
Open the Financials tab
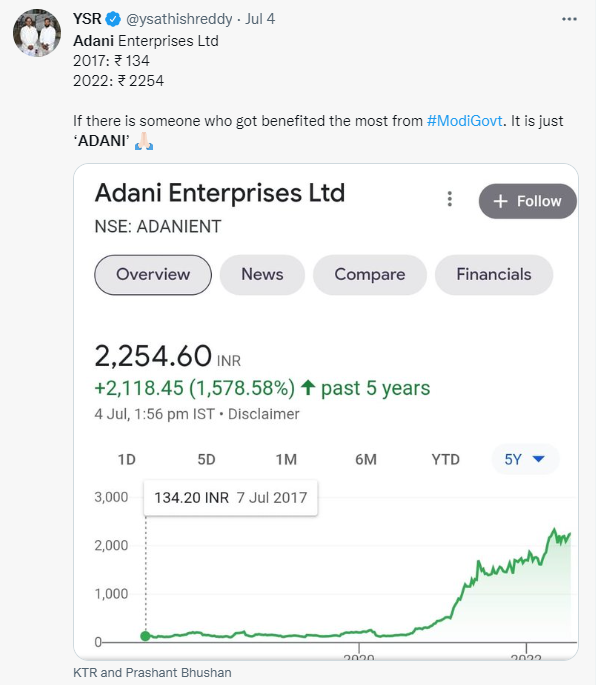[494, 275]
